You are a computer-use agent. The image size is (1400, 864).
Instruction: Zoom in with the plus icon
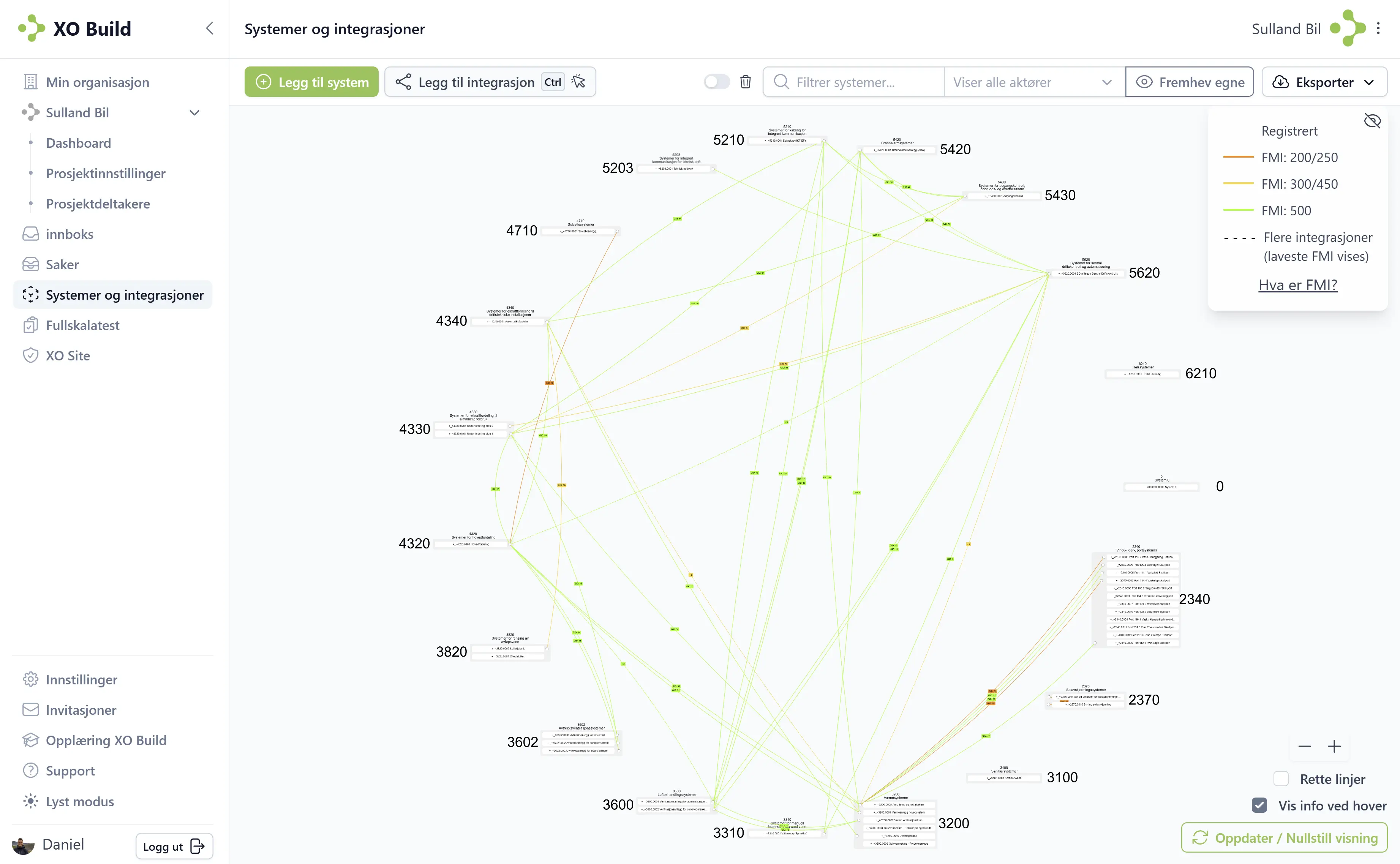click(1334, 746)
